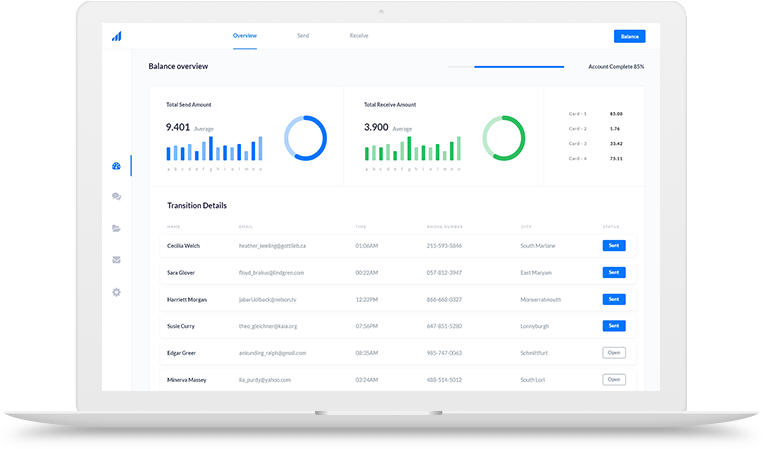Click the blue Total Send Amount bar chart
Viewport: 763px width, 449px height.
pos(215,148)
